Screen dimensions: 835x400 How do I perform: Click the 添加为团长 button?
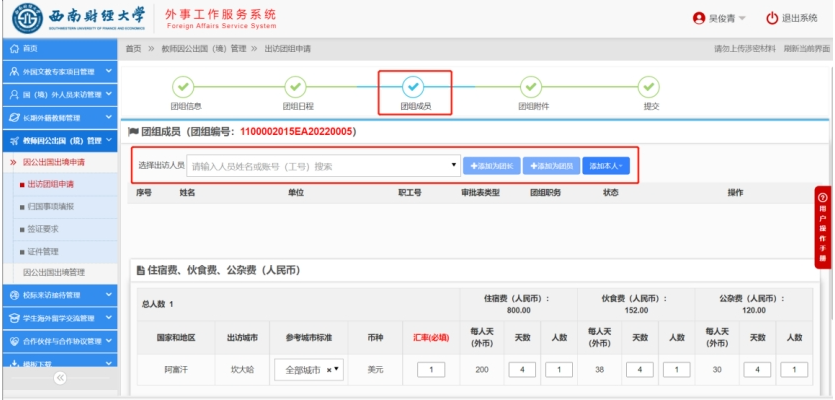click(492, 166)
